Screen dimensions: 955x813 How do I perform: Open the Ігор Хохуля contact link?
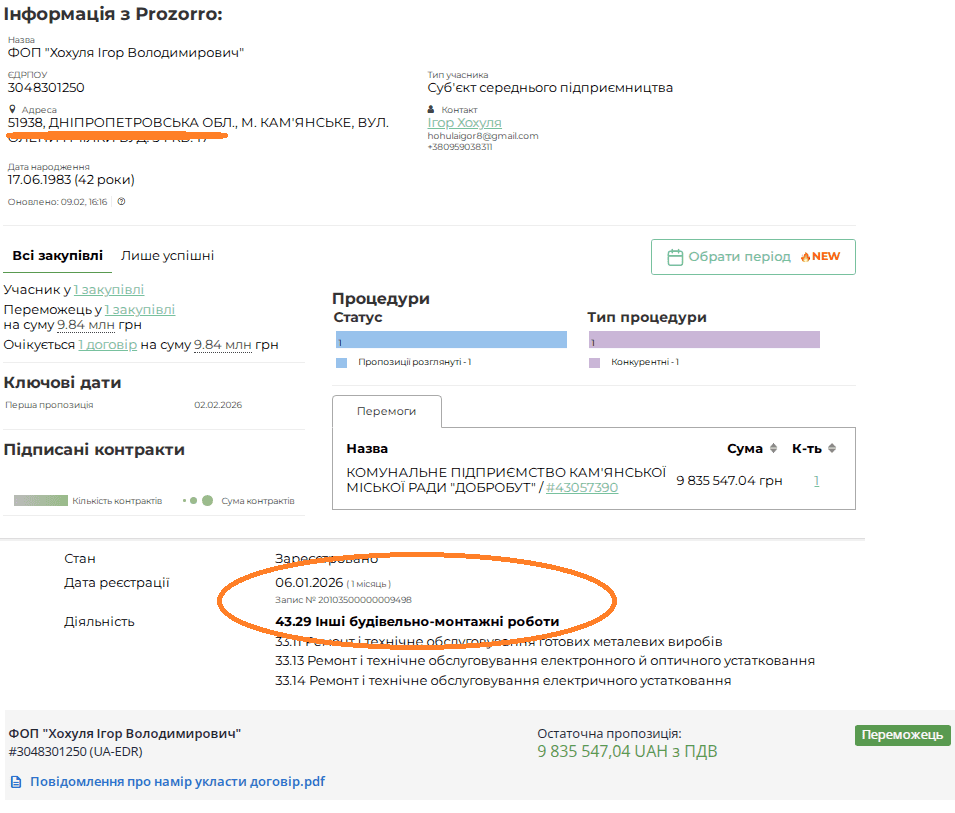(x=464, y=123)
